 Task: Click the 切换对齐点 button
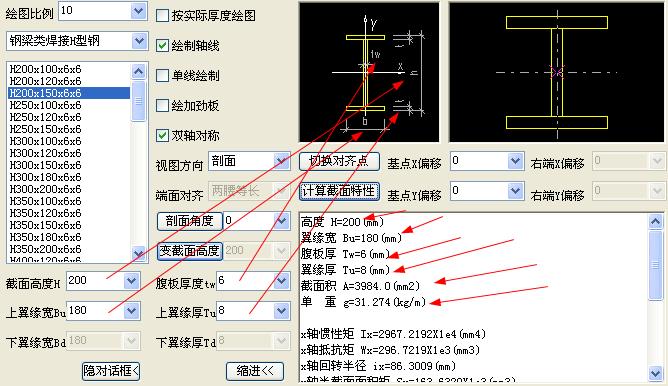click(x=339, y=161)
